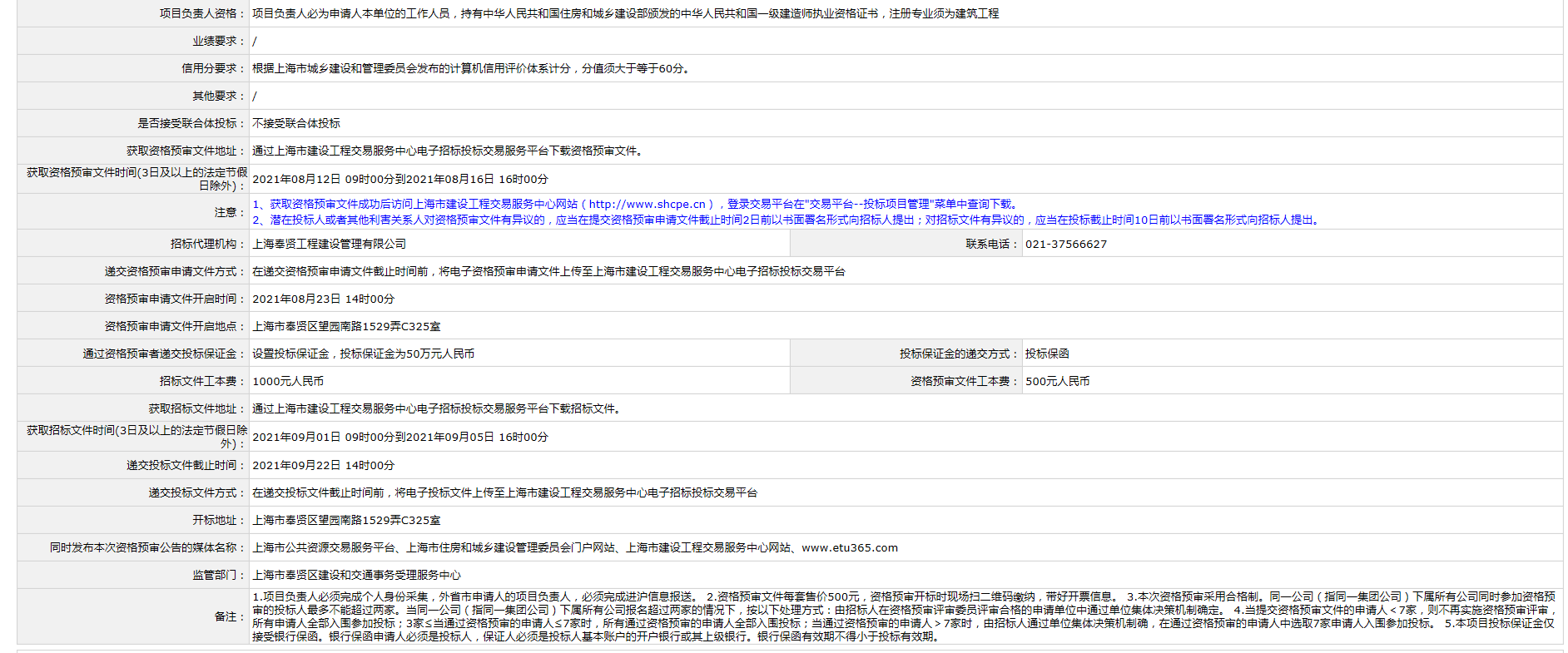Viewport: 1568px width, 653px height.
Task: Click the www.etu365.com website text
Action: click(849, 548)
